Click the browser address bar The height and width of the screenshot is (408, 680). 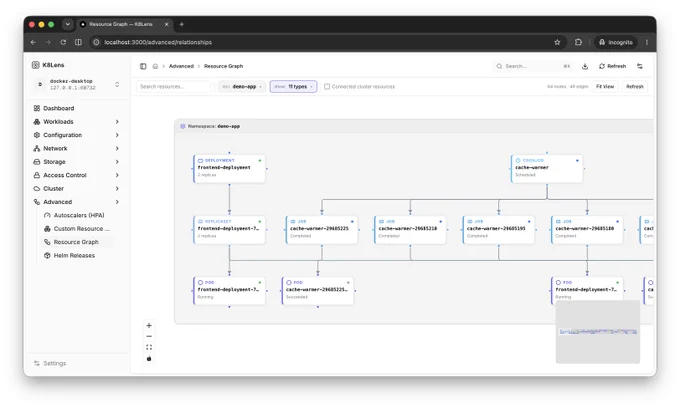coord(321,42)
